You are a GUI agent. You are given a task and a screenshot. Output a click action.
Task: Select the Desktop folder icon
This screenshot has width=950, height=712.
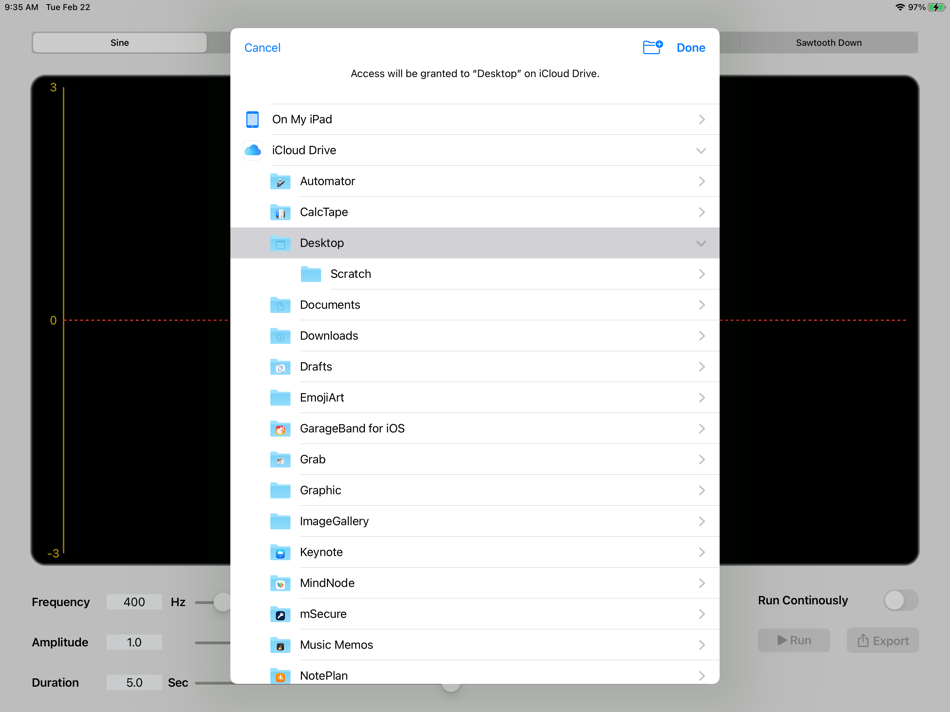pyautogui.click(x=280, y=243)
